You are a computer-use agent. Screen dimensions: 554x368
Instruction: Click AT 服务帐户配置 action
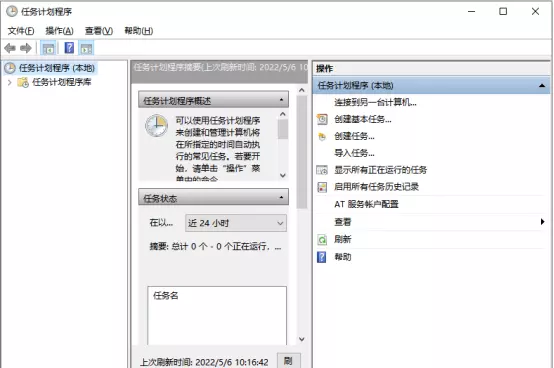coord(366,204)
